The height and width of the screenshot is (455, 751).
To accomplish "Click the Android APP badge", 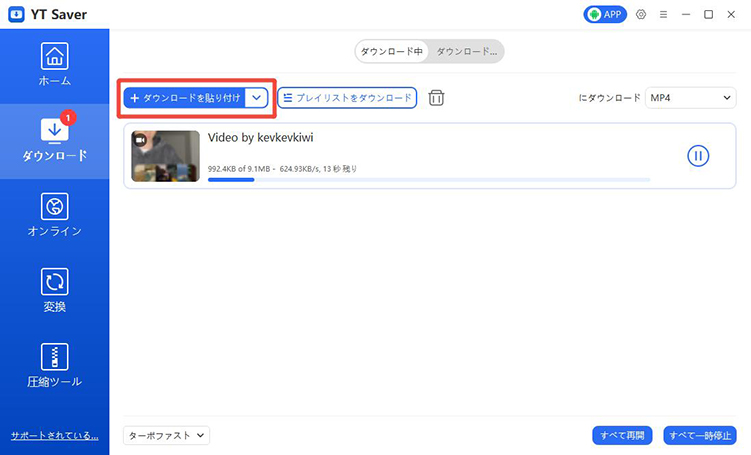I will (605, 14).
